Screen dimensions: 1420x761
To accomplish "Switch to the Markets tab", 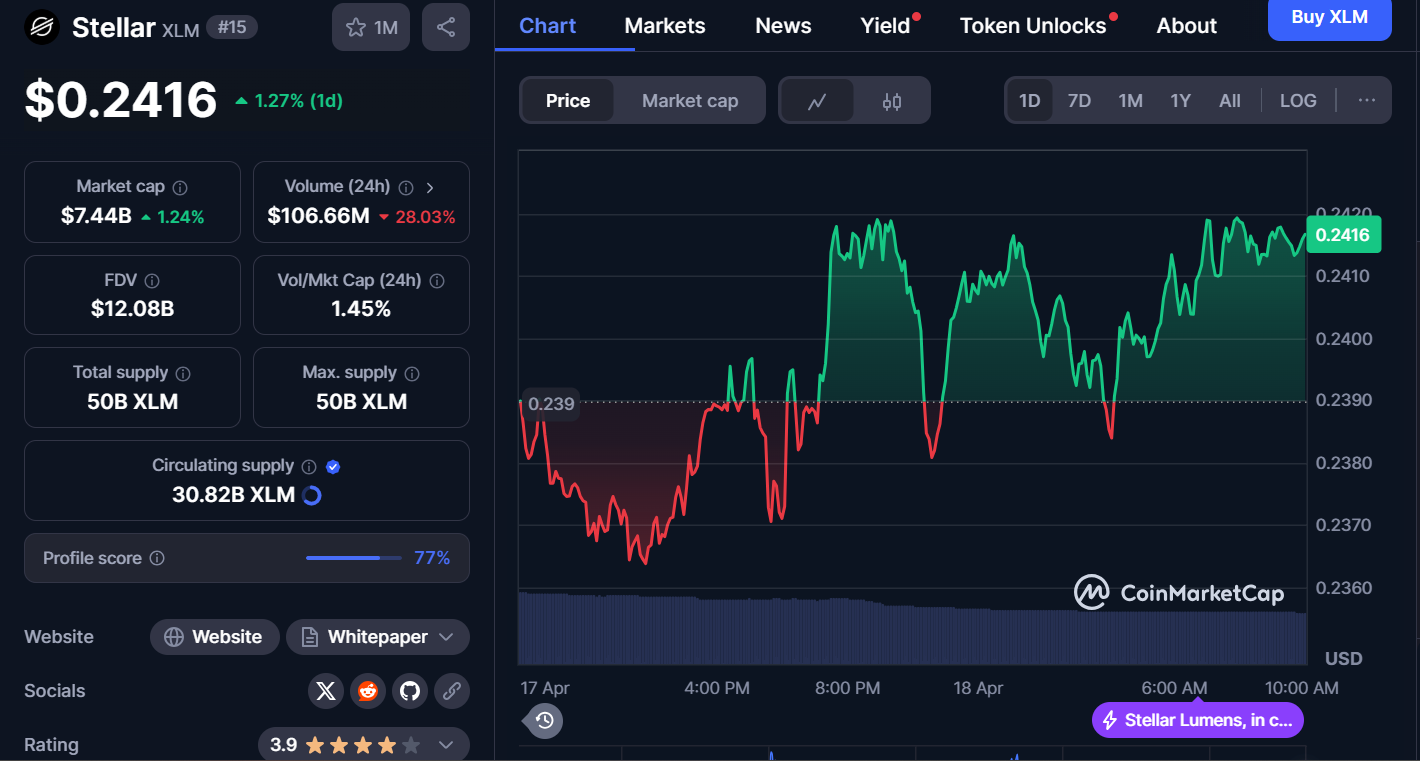I will pyautogui.click(x=665, y=26).
